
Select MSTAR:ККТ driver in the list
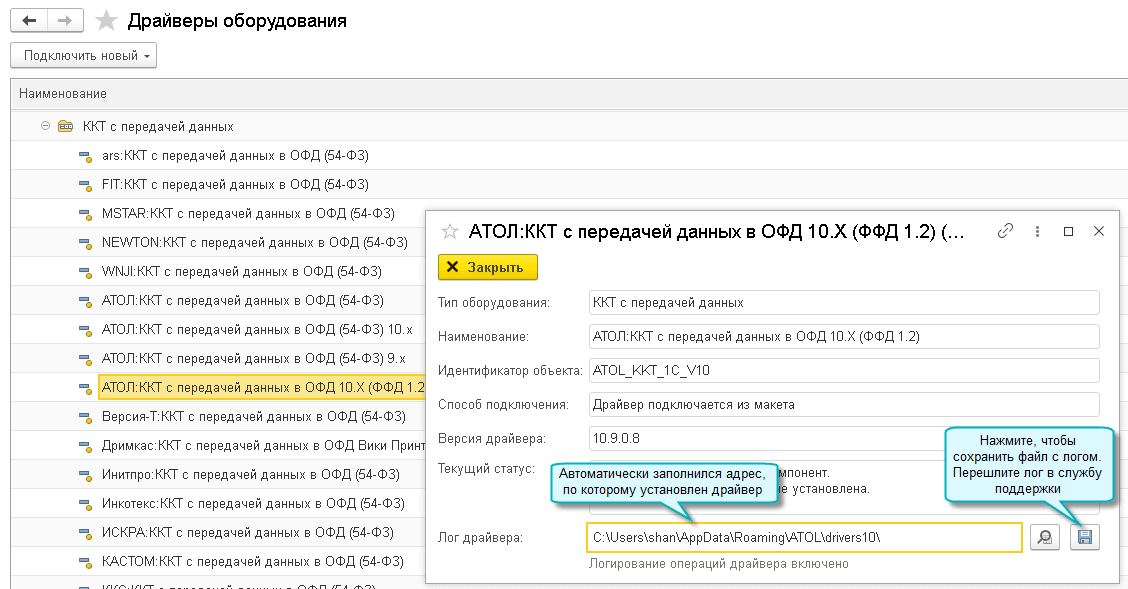pos(248,213)
